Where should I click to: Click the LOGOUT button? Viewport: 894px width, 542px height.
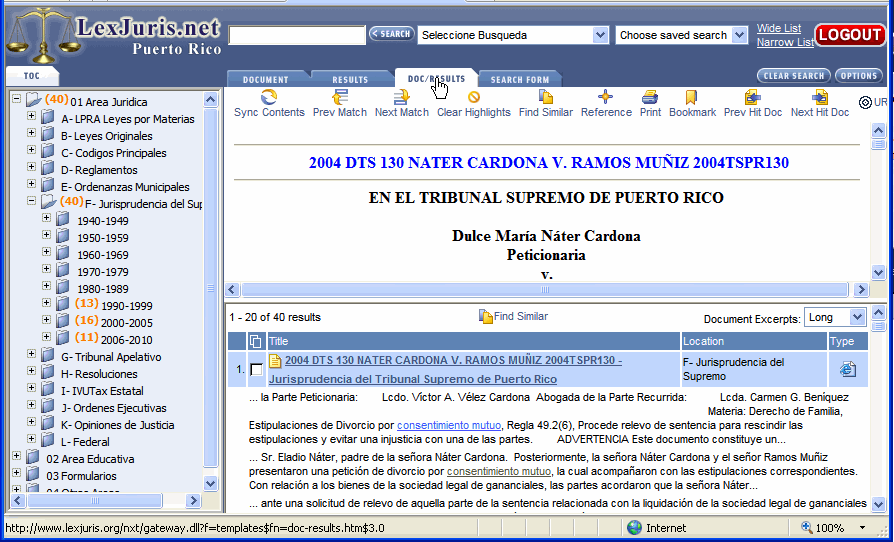point(850,35)
